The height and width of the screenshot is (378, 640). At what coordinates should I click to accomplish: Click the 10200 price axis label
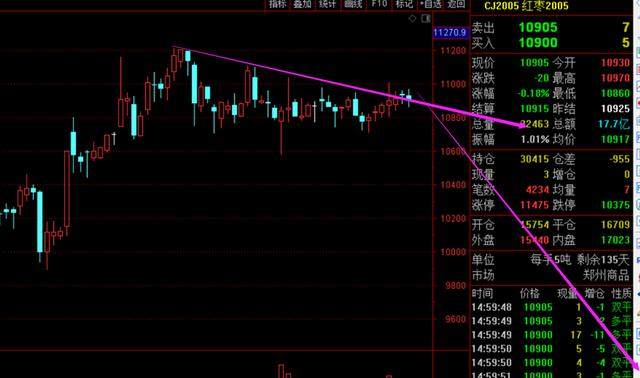point(453,218)
